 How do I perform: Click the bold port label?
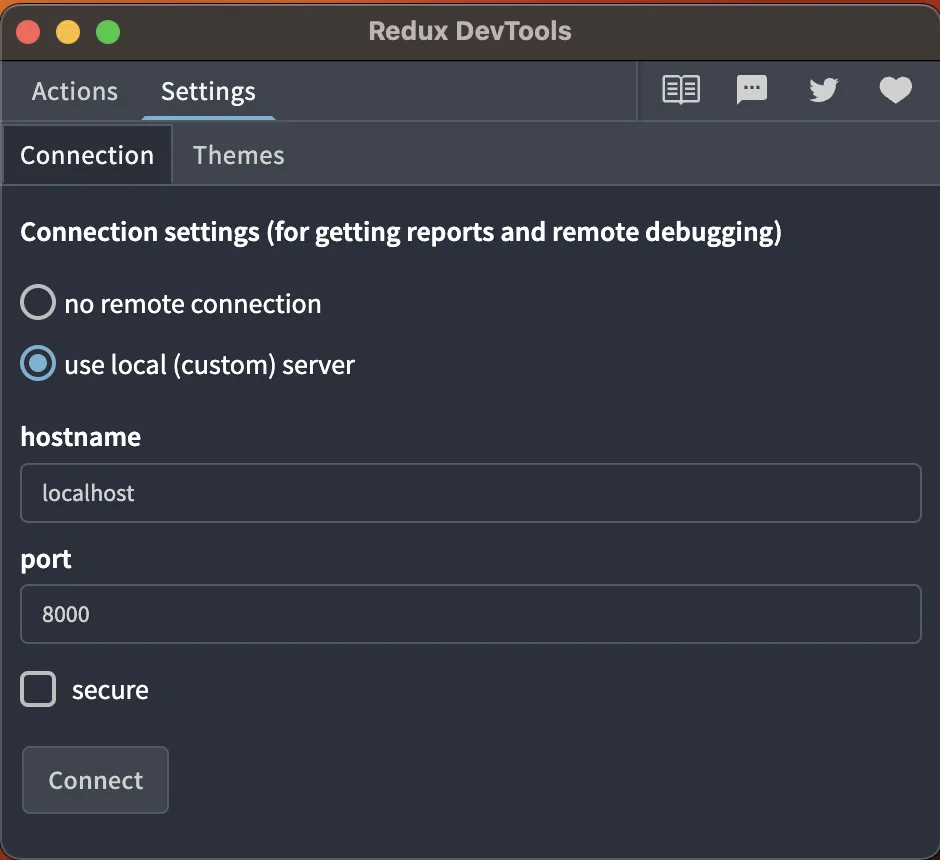pyautogui.click(x=46, y=559)
